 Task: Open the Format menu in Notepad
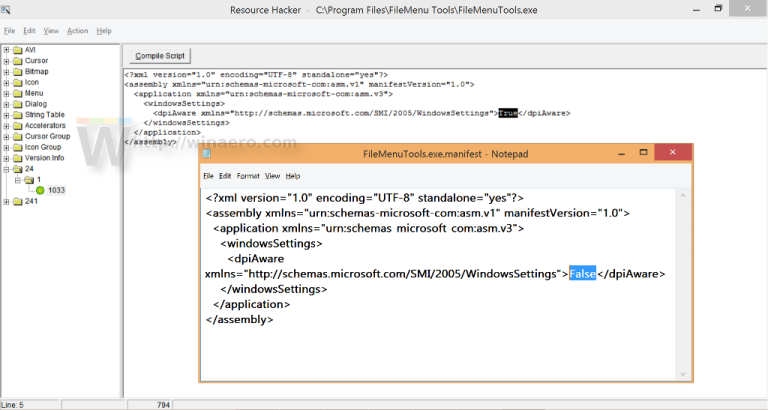pyautogui.click(x=248, y=176)
